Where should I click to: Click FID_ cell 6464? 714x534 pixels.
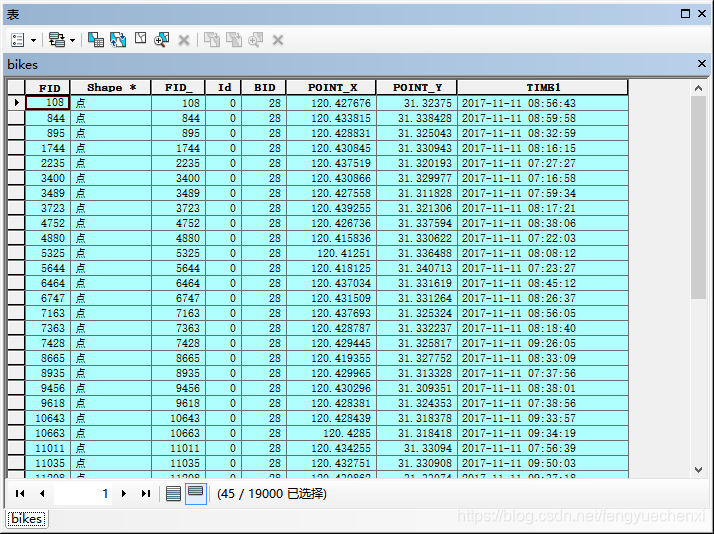pyautogui.click(x=178, y=284)
